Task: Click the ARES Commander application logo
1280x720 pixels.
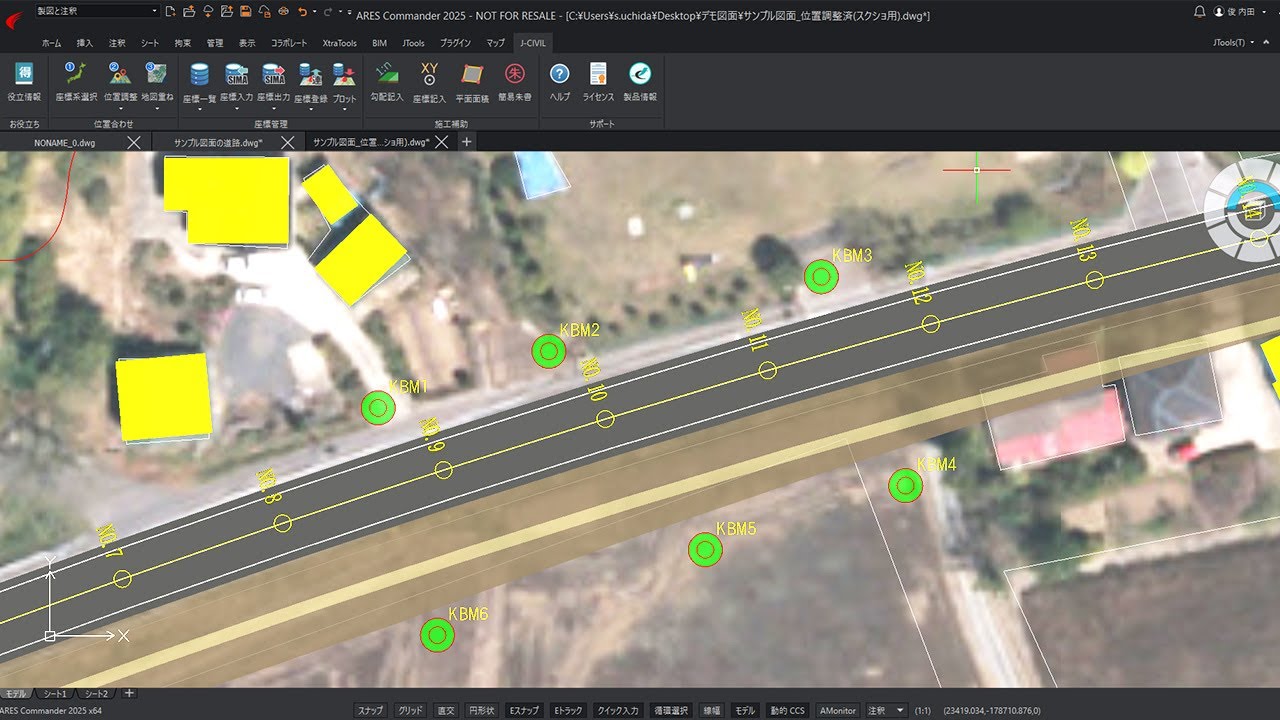Action: [x=14, y=18]
